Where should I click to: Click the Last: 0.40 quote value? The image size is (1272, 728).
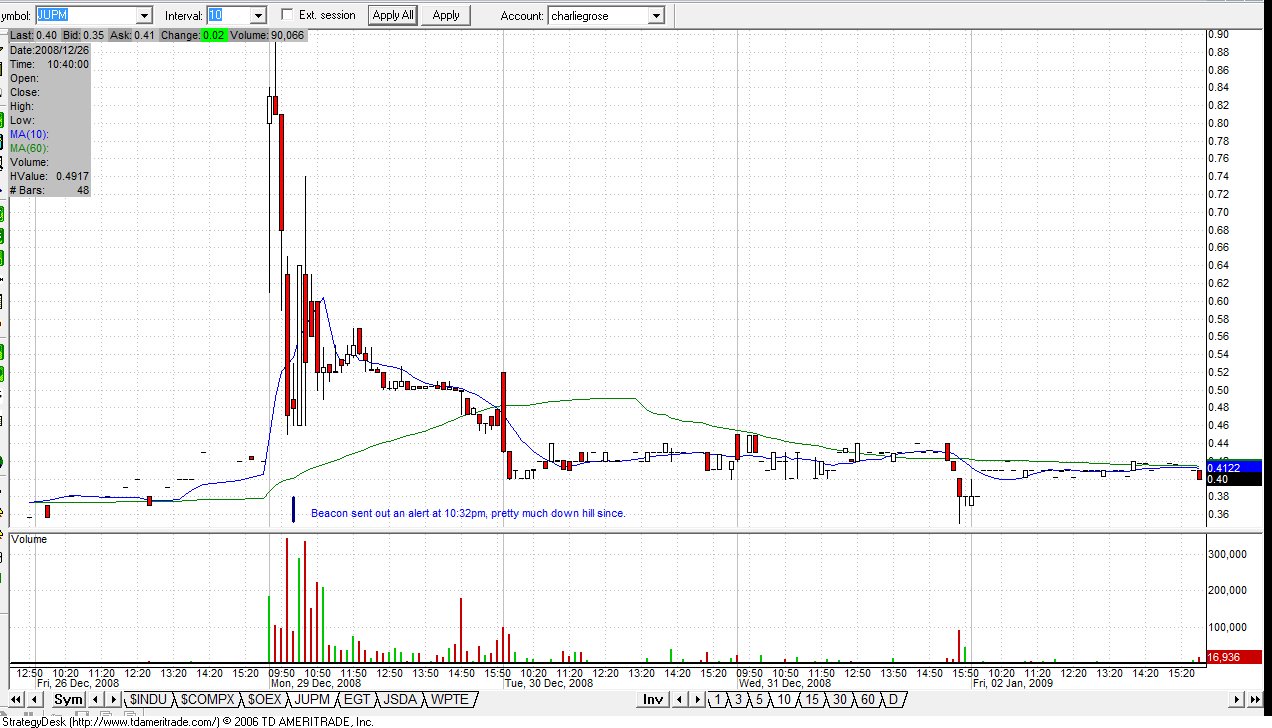[34, 36]
